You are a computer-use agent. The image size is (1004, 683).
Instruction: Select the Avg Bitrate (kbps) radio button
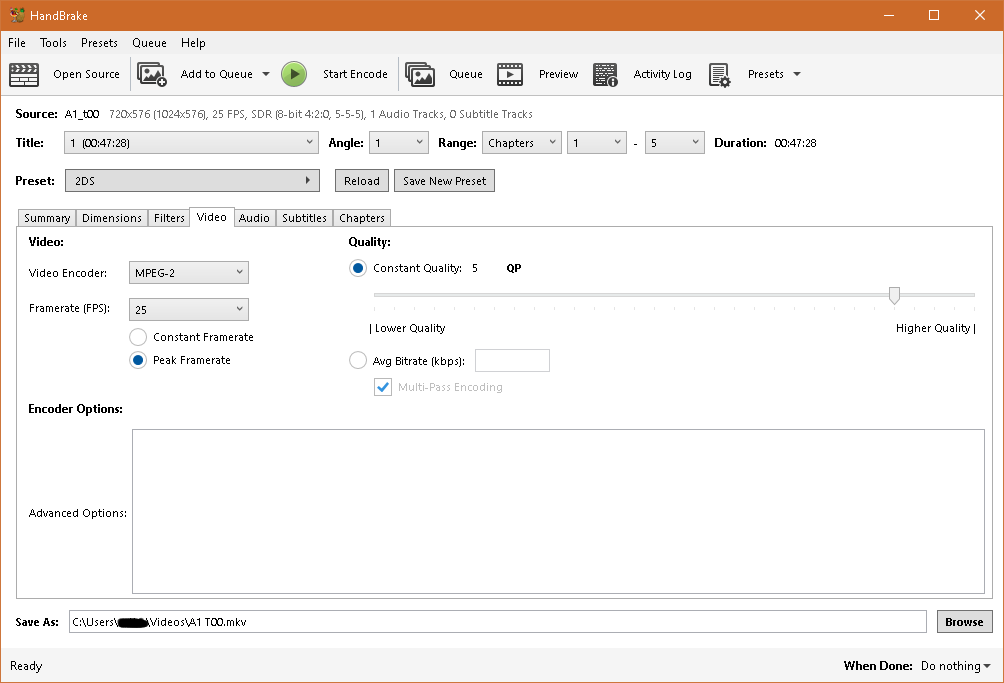(358, 360)
